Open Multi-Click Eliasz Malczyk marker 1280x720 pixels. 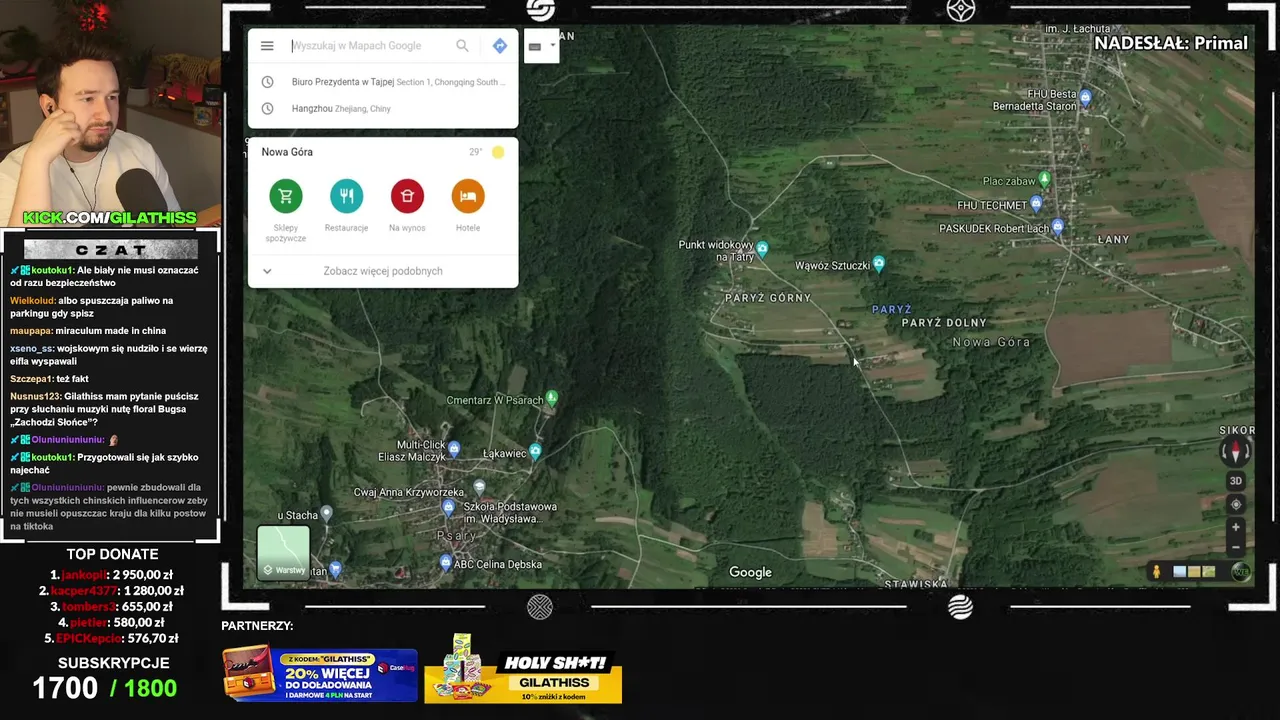pos(454,448)
